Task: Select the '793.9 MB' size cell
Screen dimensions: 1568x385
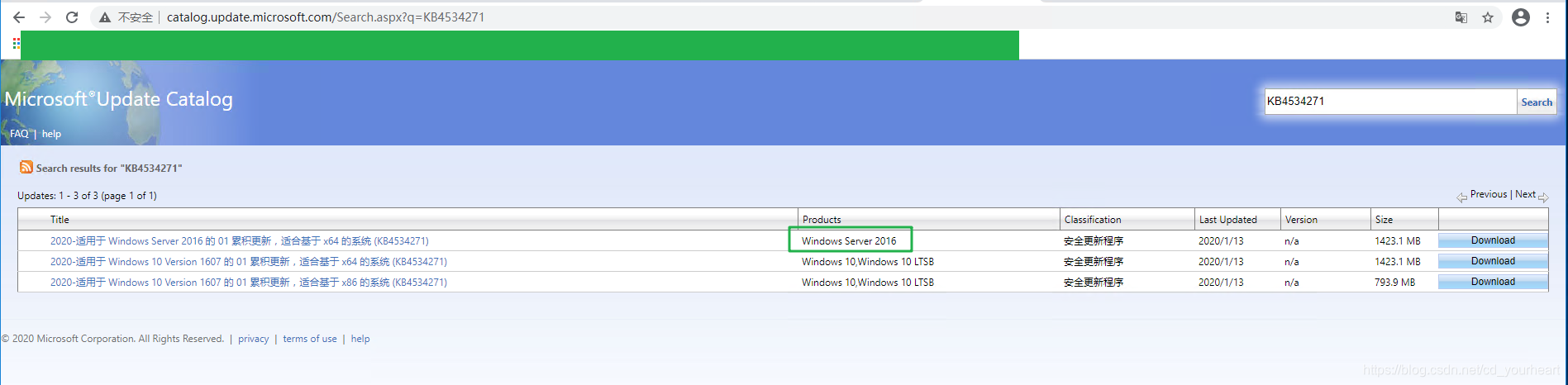Action: pyautogui.click(x=1395, y=283)
